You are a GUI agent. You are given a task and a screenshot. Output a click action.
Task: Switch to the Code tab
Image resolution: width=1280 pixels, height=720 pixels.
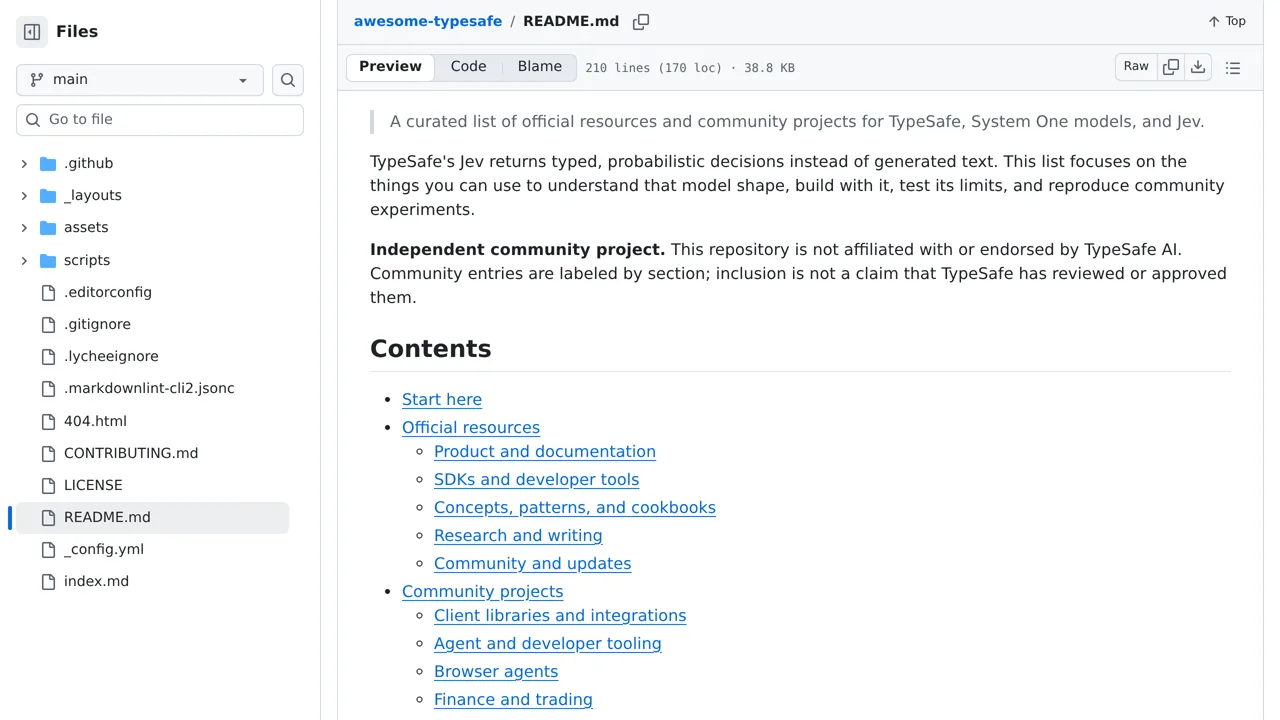tap(468, 67)
